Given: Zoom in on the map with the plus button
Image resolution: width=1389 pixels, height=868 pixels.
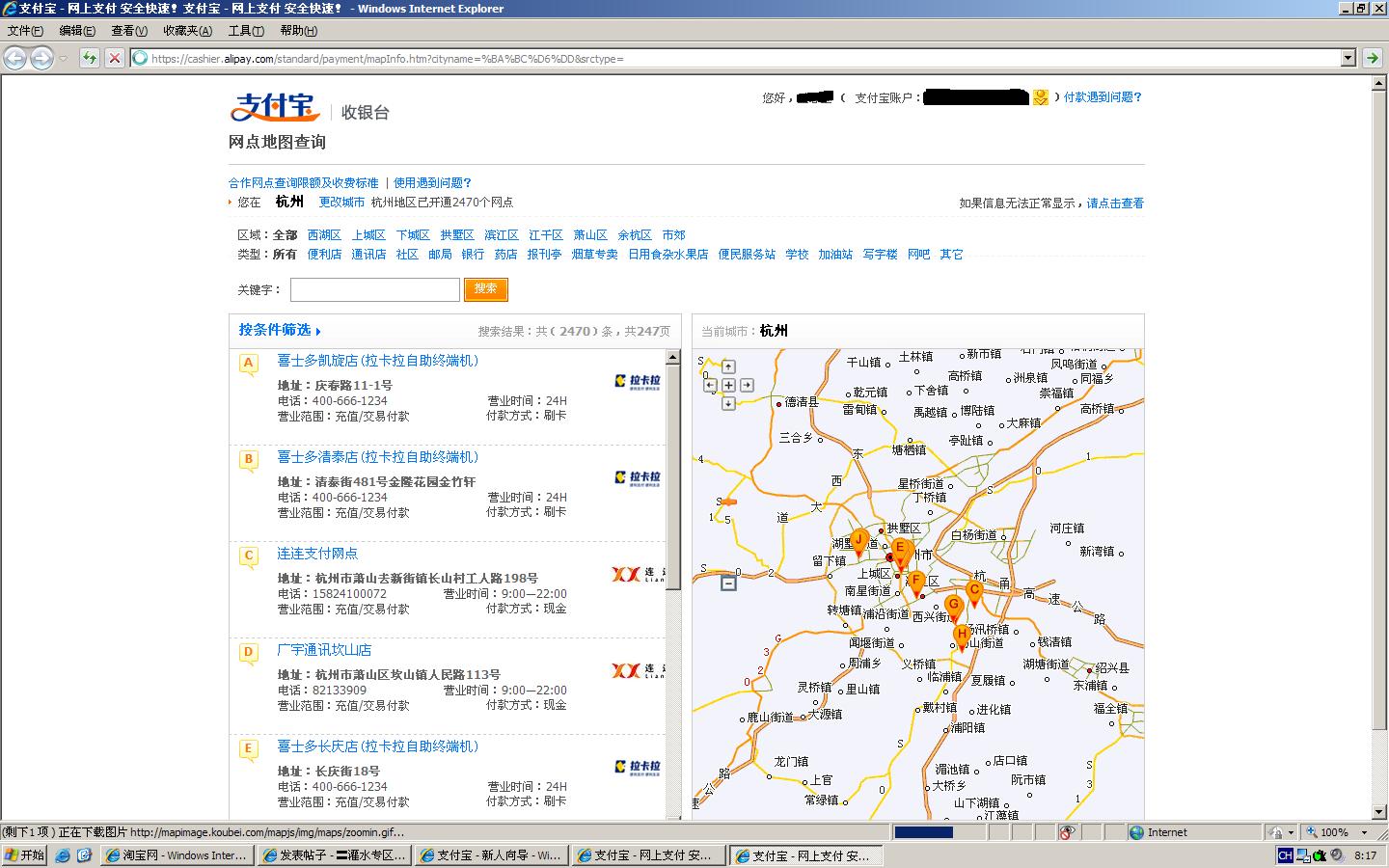Looking at the screenshot, I should [728, 385].
